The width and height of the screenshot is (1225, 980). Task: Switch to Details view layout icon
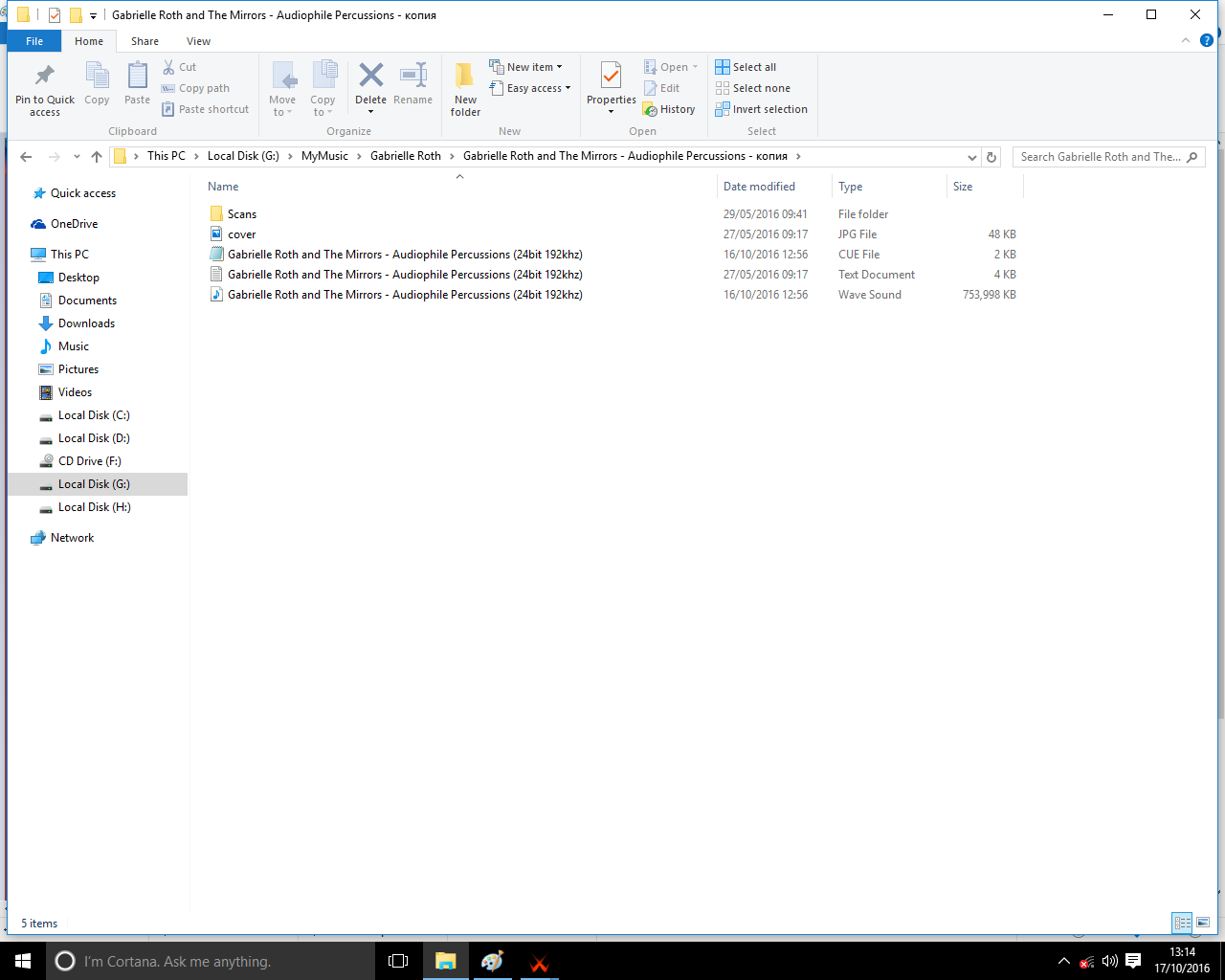tap(1183, 923)
